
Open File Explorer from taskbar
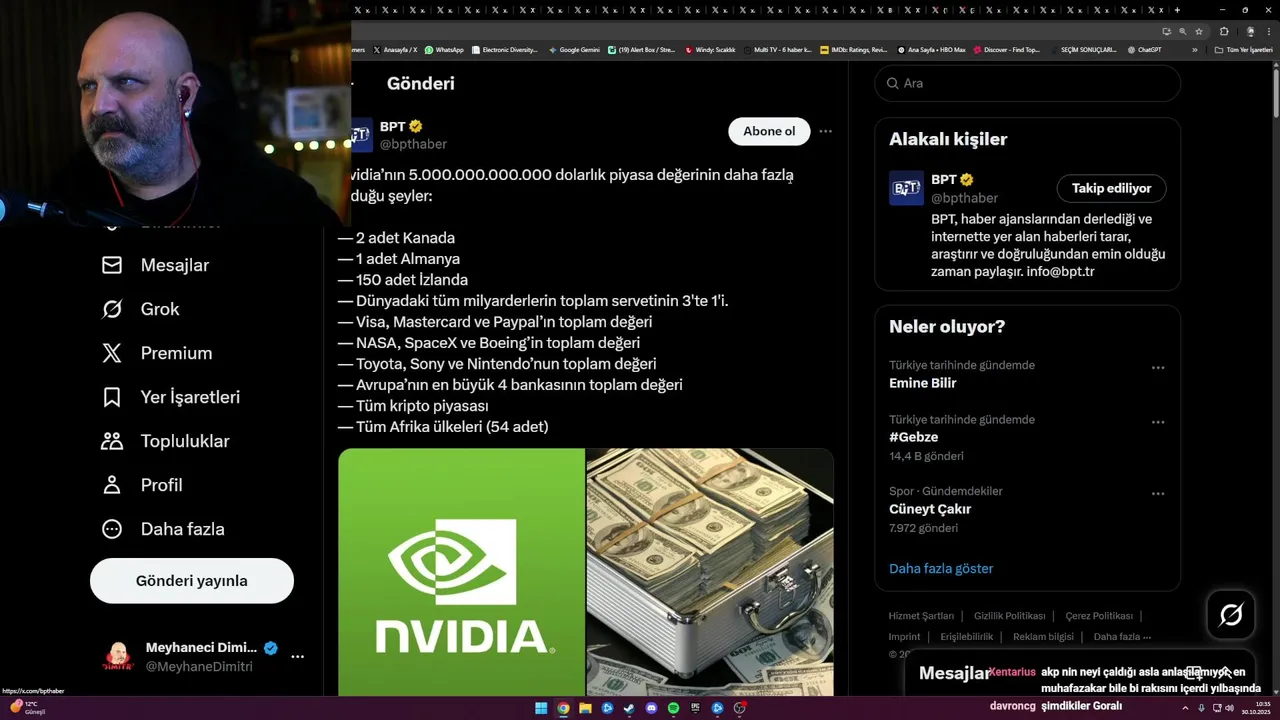coord(585,708)
